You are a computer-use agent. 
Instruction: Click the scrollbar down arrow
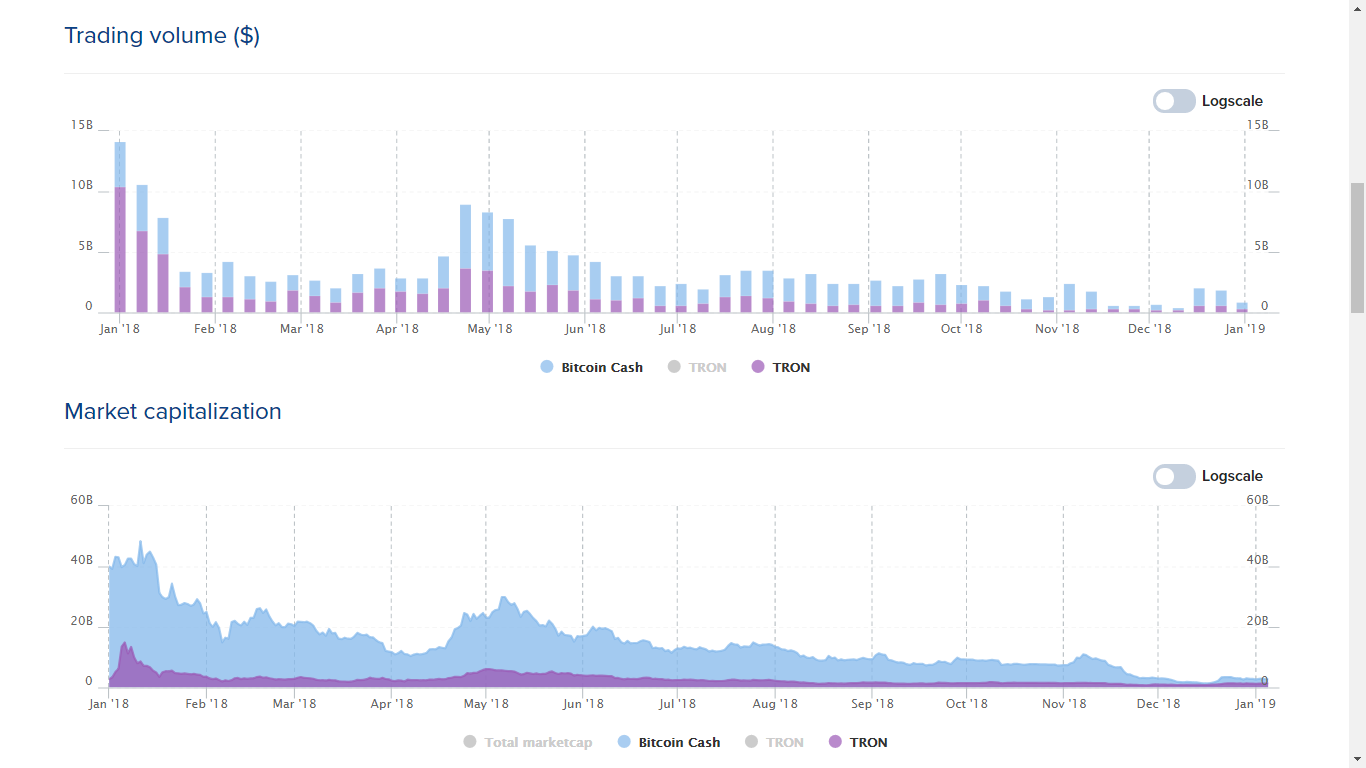(x=1357, y=759)
